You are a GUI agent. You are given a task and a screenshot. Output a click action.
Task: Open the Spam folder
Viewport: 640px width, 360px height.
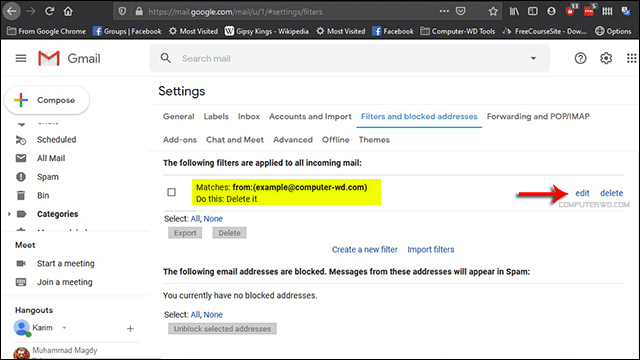(47, 177)
